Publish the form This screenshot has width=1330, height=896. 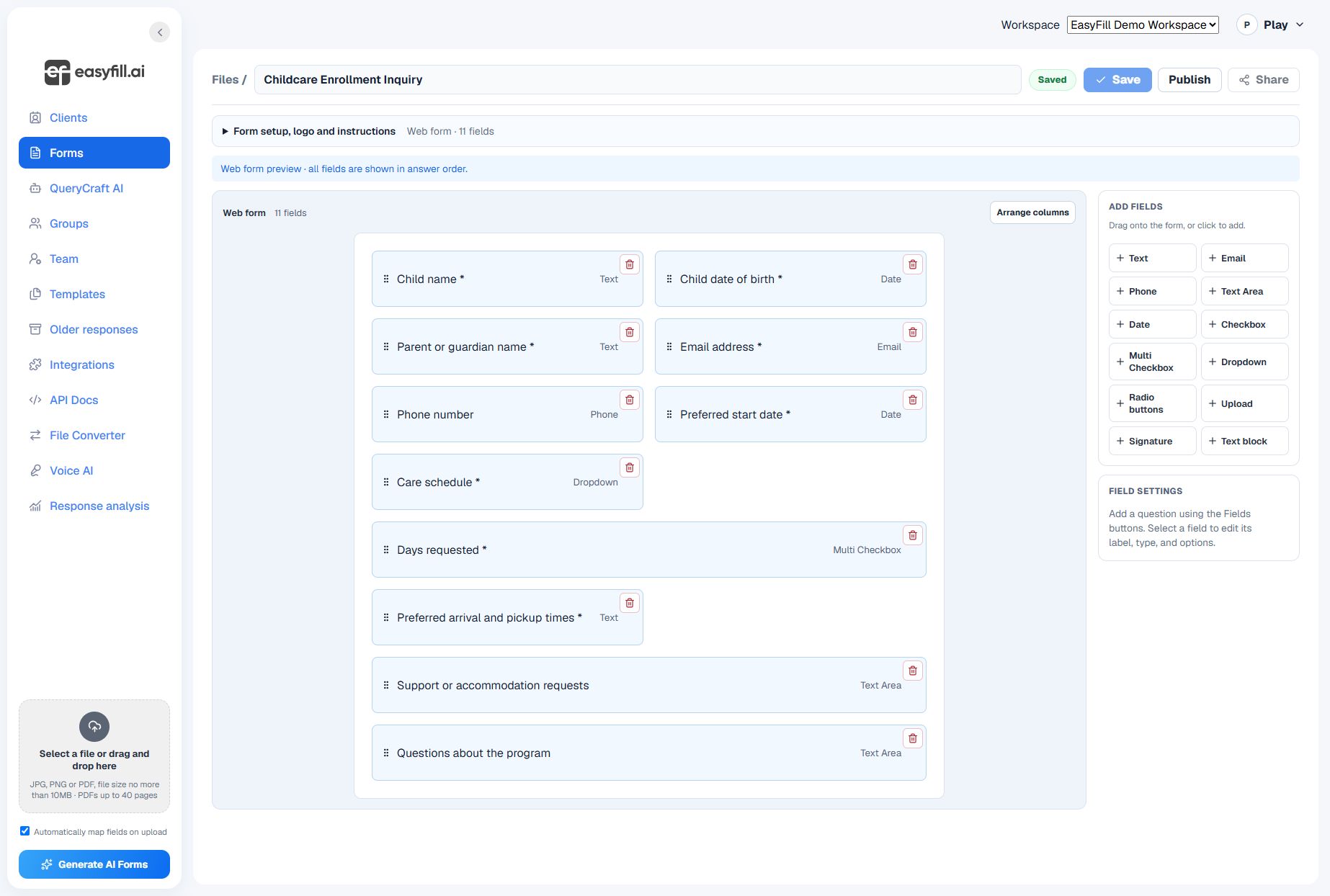pyautogui.click(x=1190, y=80)
